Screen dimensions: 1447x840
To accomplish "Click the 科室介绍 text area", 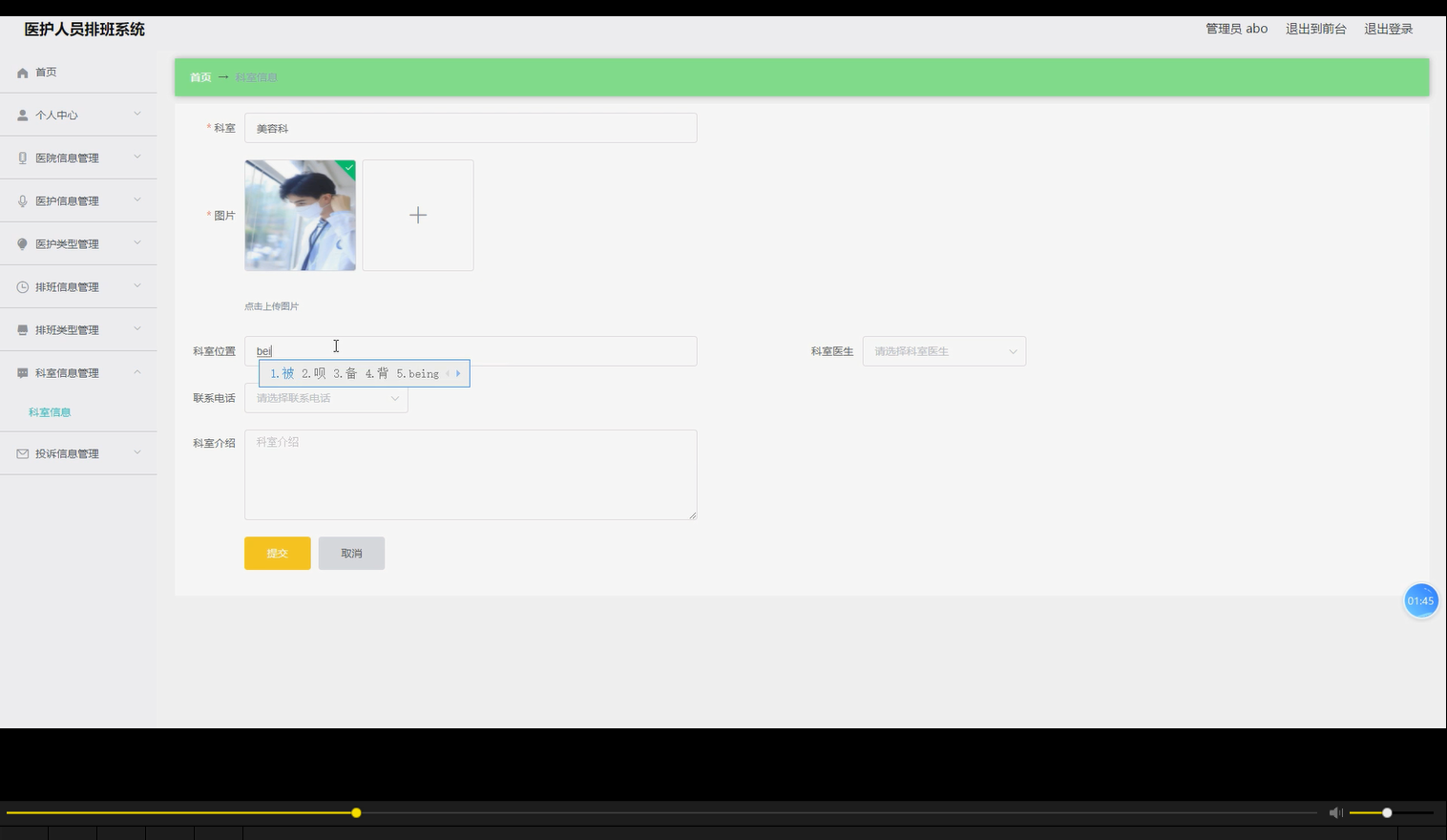I will coord(471,474).
